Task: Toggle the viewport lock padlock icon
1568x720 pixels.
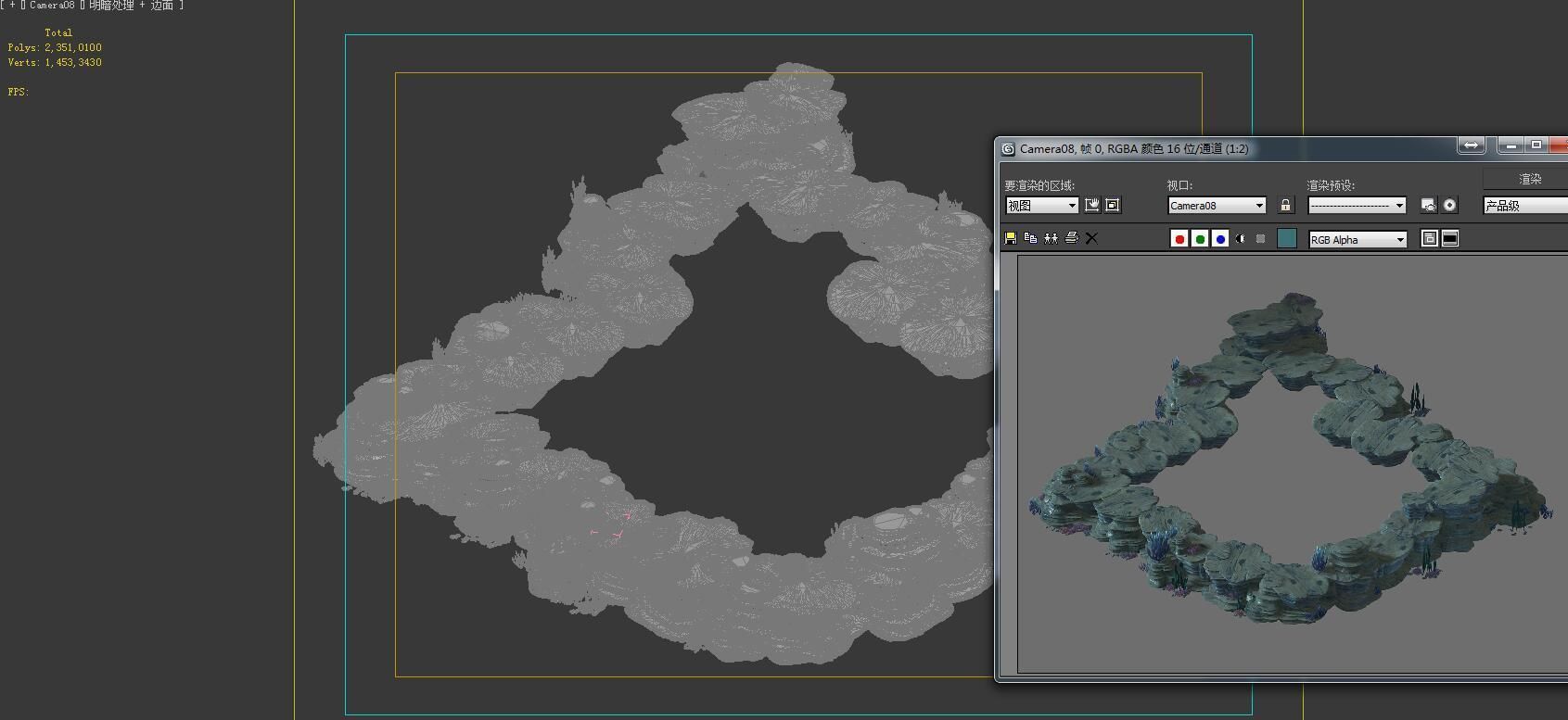Action: tap(1285, 205)
